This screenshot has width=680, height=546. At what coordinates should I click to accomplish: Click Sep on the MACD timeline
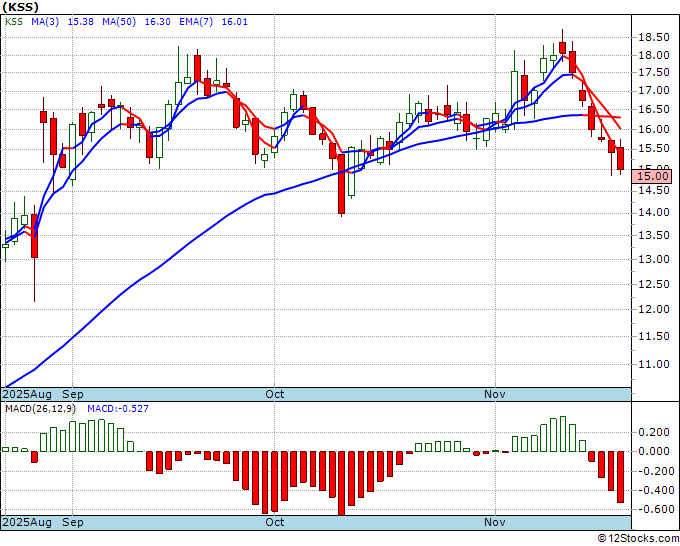[73, 522]
